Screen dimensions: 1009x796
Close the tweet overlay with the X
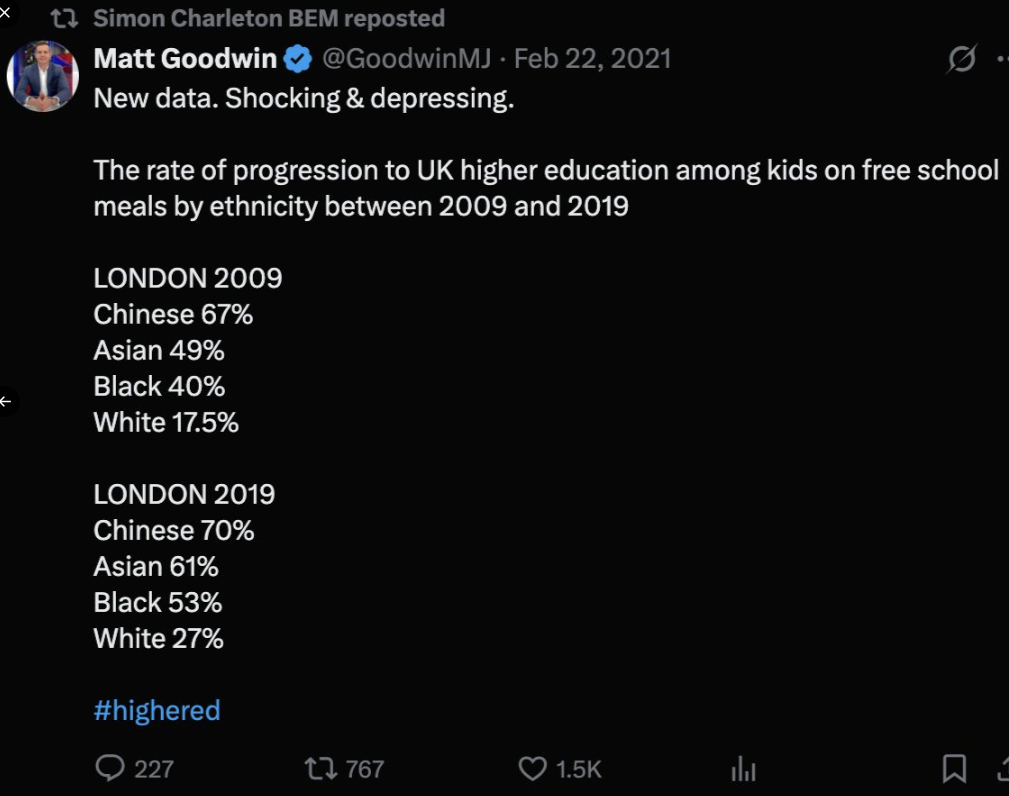click(x=5, y=11)
